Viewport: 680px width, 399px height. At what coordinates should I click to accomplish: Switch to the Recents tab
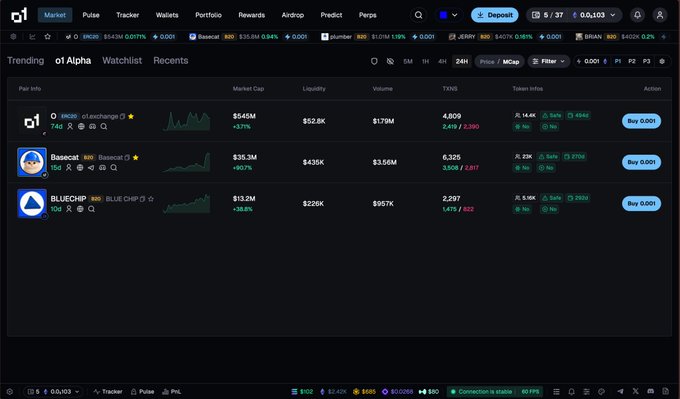[x=170, y=61]
